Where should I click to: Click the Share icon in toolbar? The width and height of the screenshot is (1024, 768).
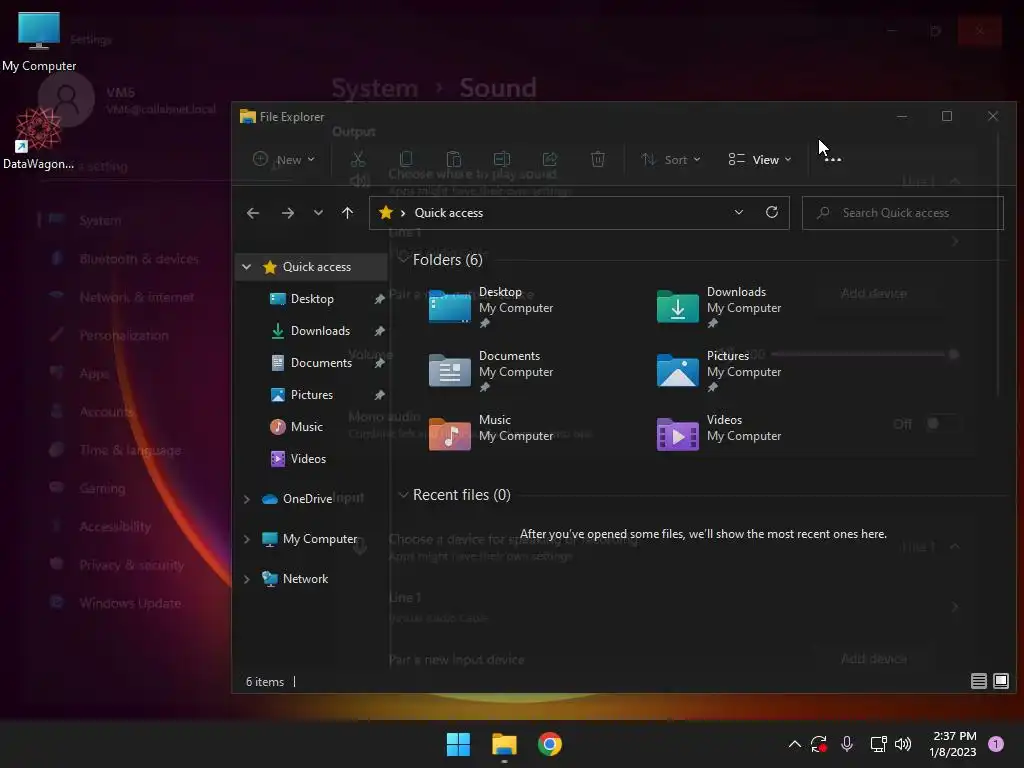coord(550,159)
